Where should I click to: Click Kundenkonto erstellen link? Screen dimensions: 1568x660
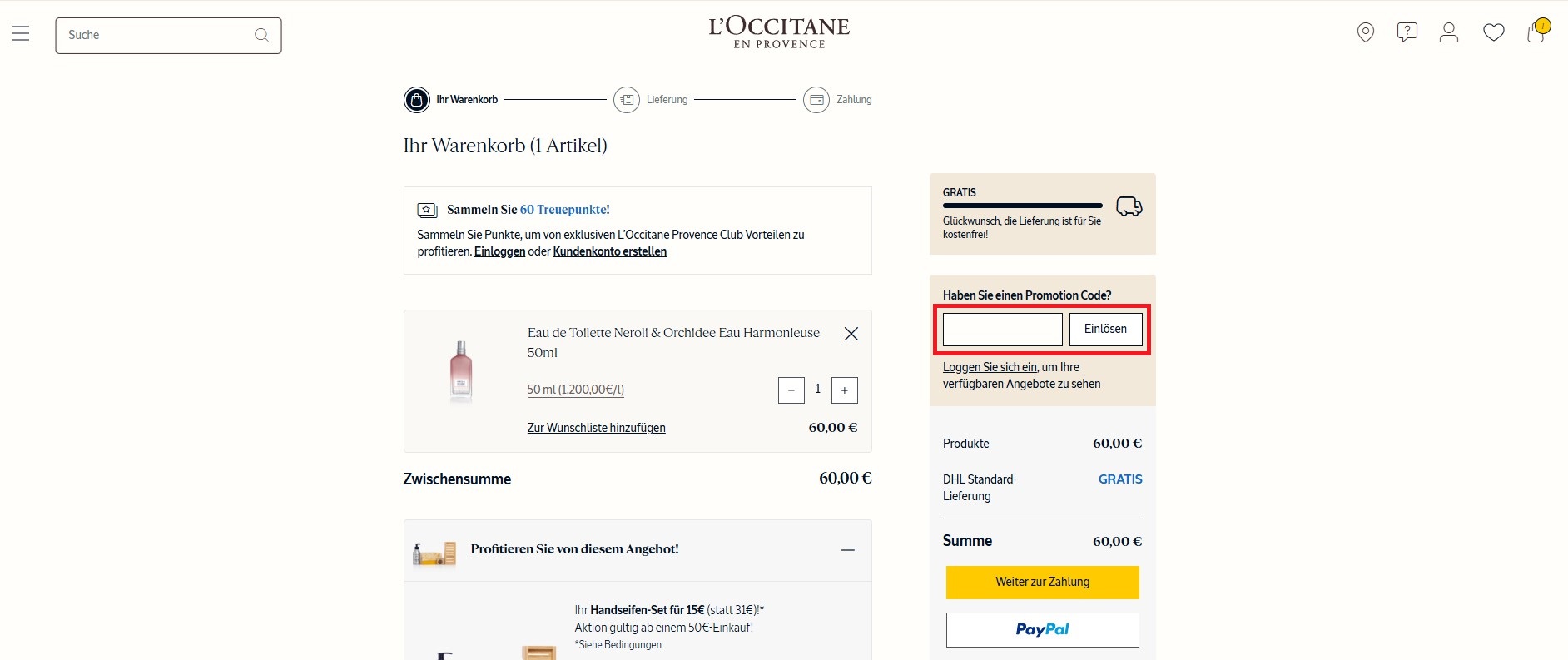tap(610, 251)
